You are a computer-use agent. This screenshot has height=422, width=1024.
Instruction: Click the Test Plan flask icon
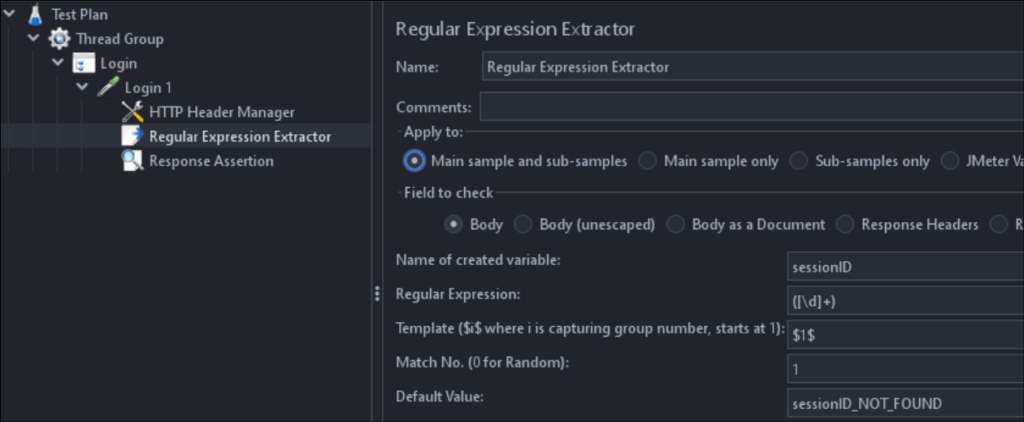pyautogui.click(x=36, y=16)
